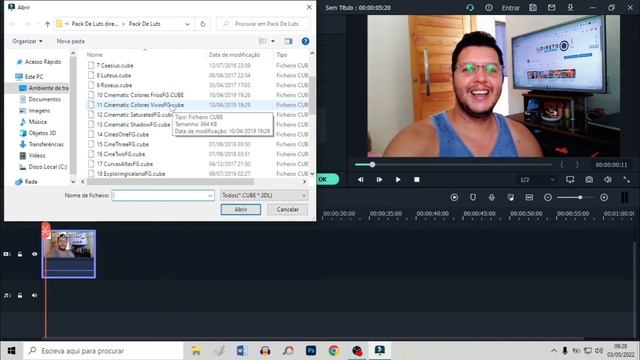Viewport: 640px width, 360px height.
Task: Click Nova pasta in dialog toolbar
Action: [71, 41]
